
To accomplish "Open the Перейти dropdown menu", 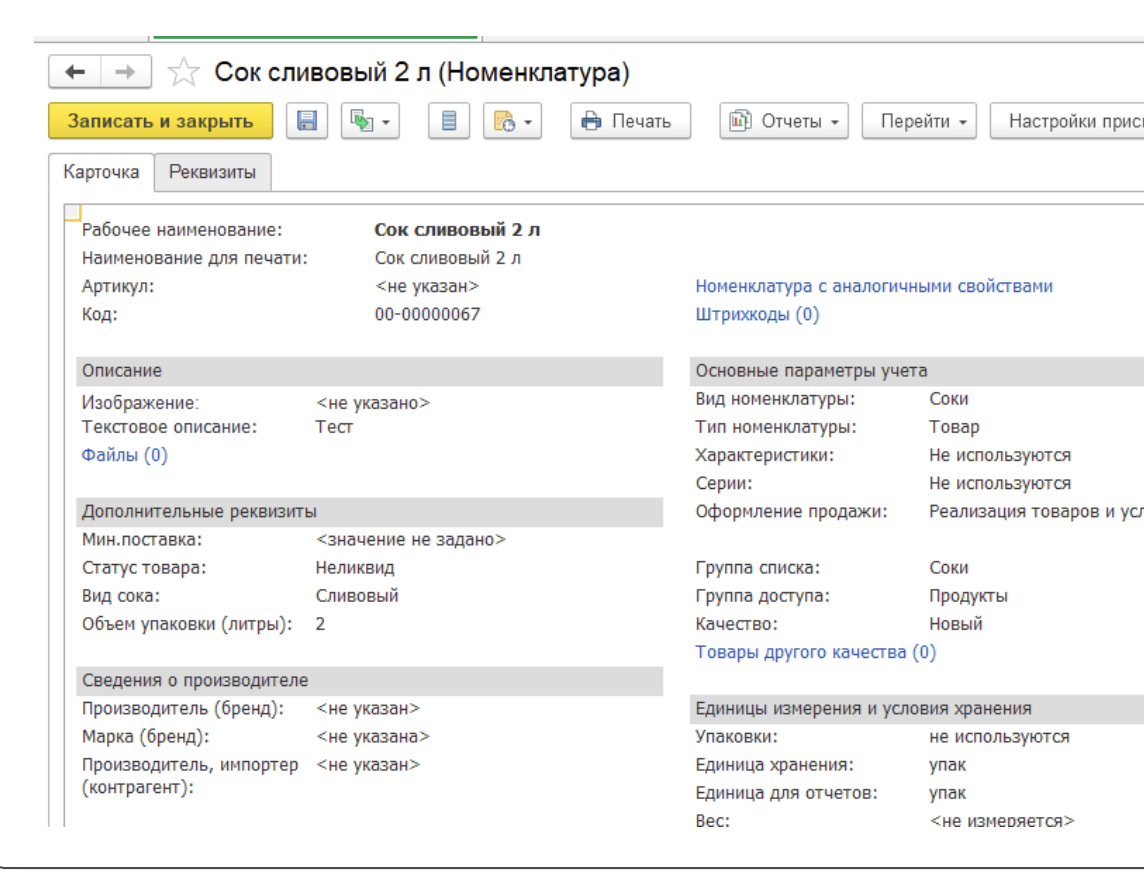I will (918, 121).
